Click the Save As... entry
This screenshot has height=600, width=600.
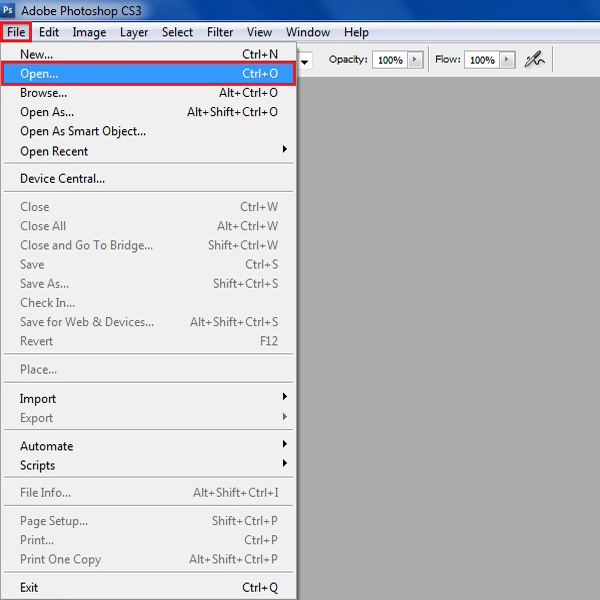click(x=149, y=284)
